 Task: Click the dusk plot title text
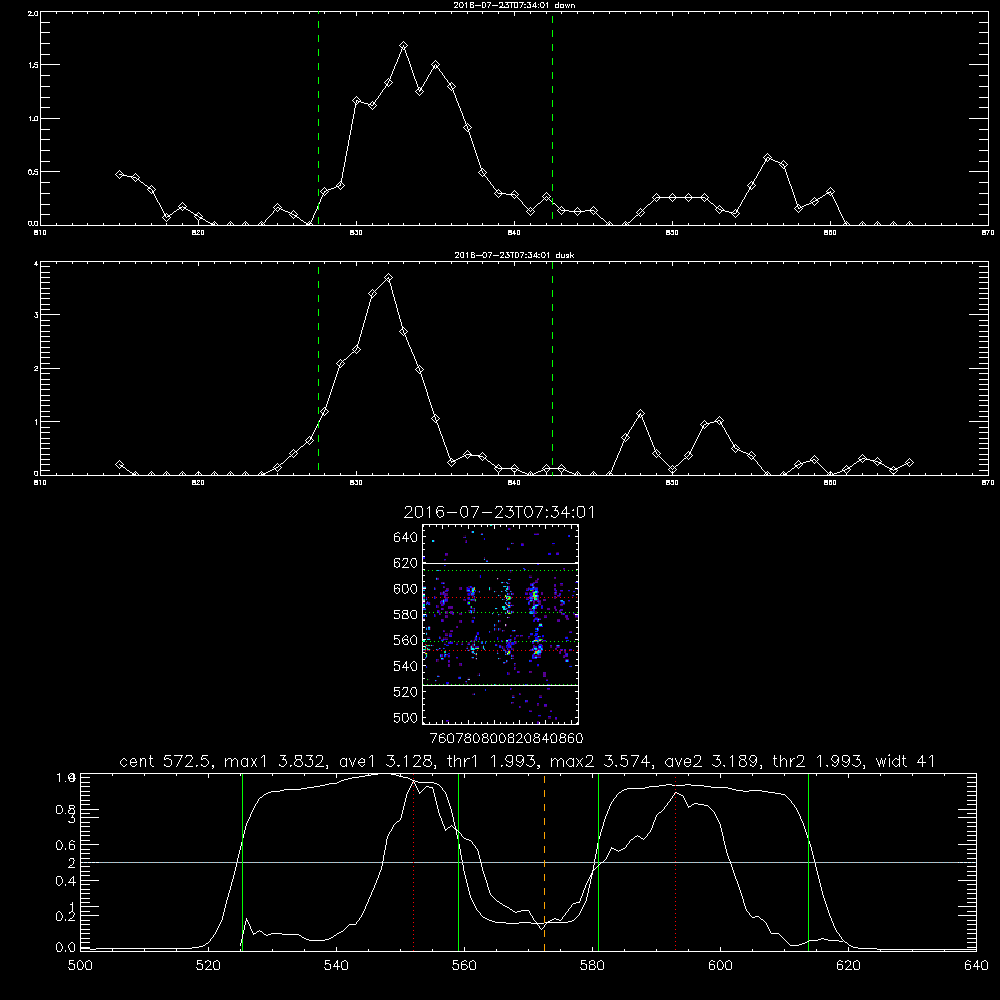(515, 255)
